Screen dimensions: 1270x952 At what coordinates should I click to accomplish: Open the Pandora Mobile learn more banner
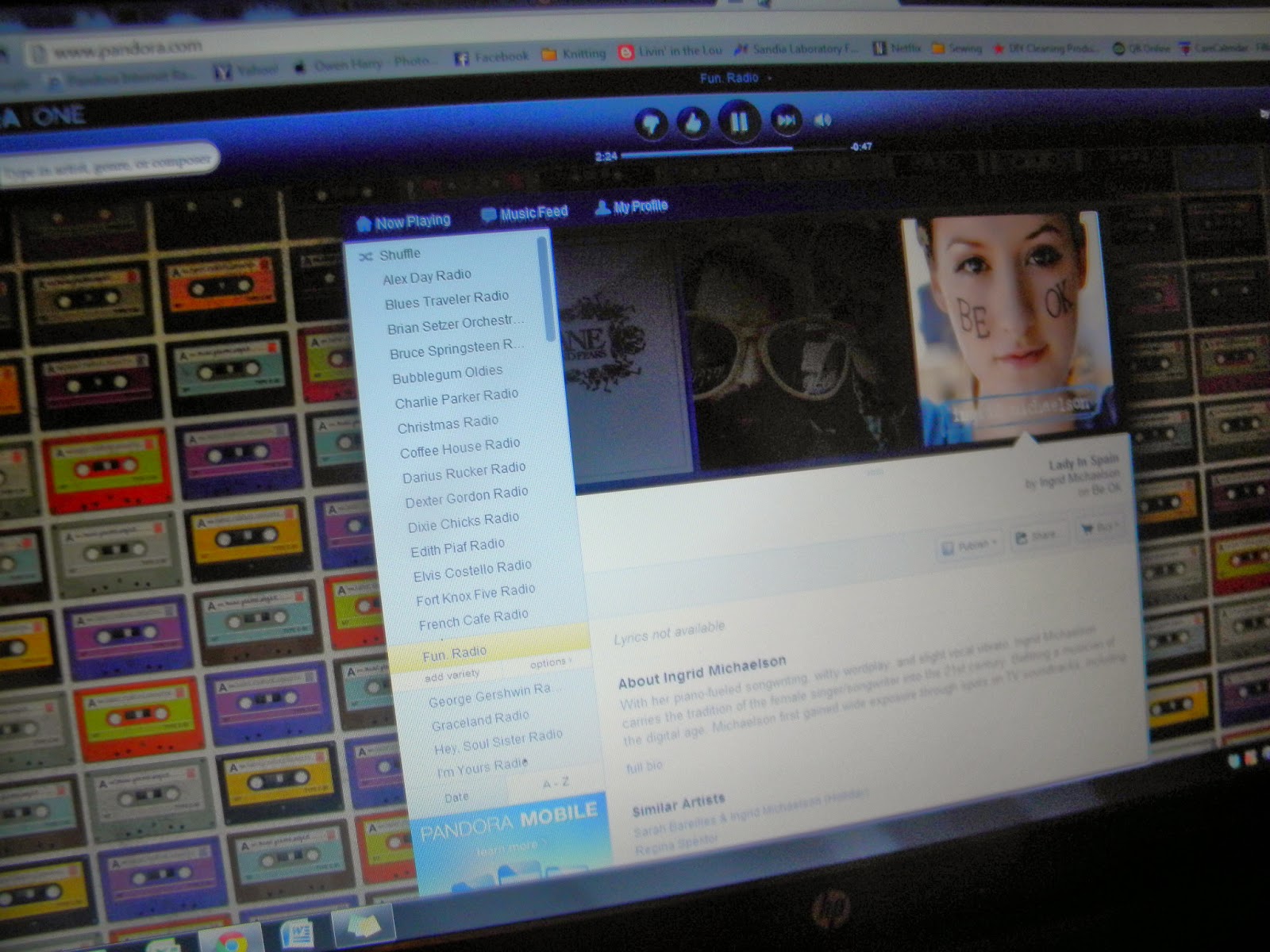click(x=511, y=843)
